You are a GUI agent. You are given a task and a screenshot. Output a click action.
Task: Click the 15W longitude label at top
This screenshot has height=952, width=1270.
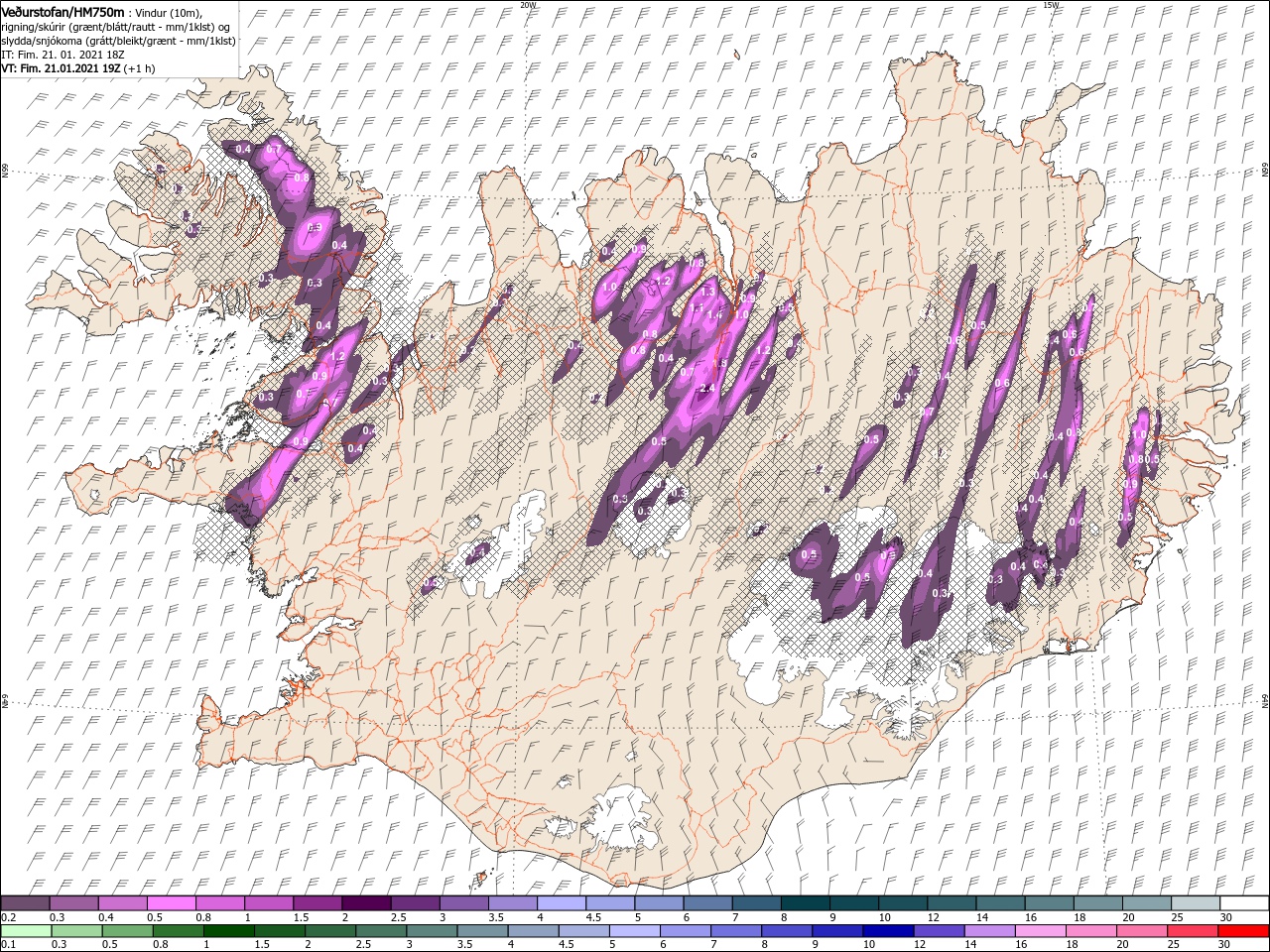tap(1052, 5)
